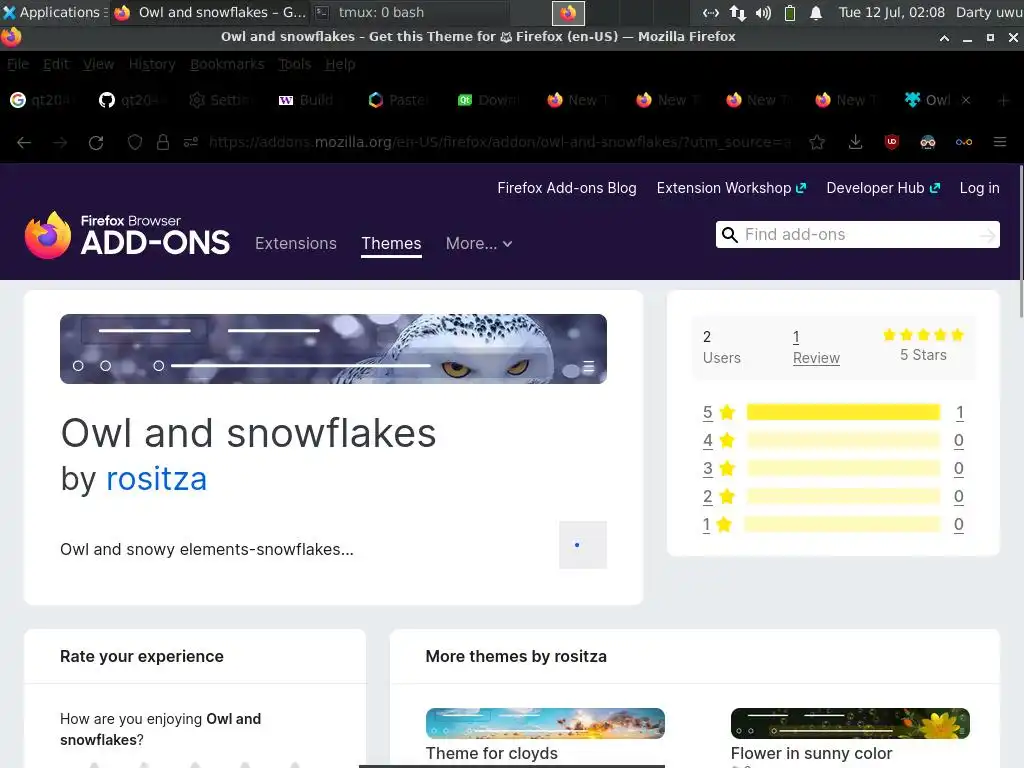
Task: Open the History menu
Action: [152, 64]
